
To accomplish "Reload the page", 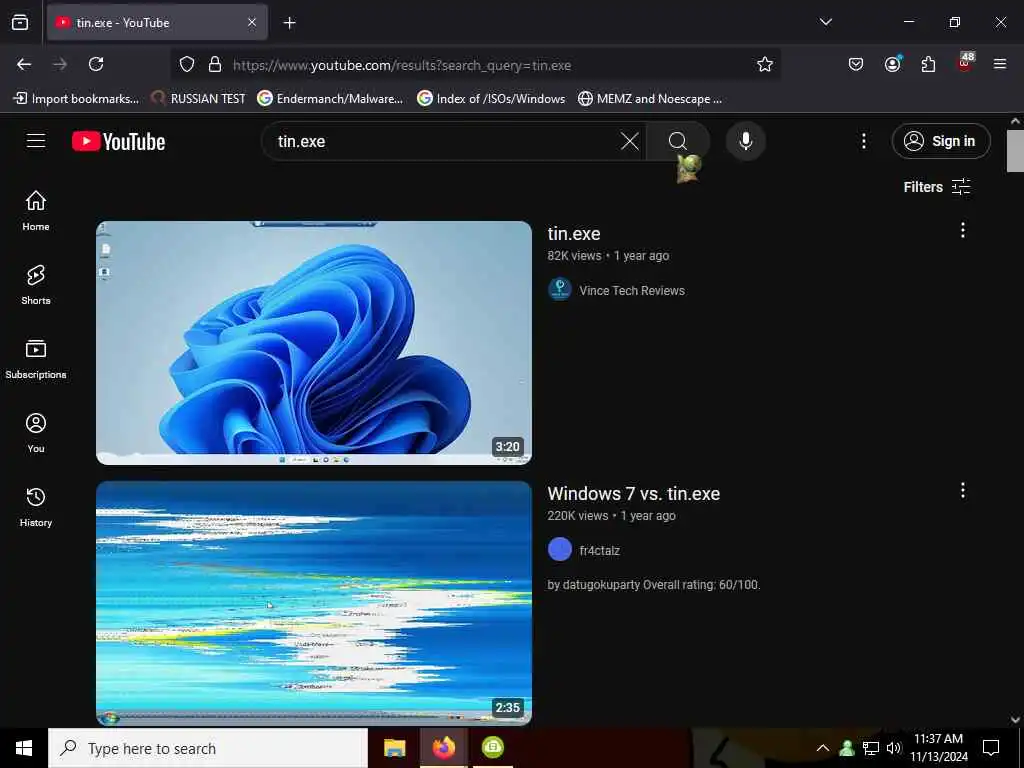I will pos(96,64).
